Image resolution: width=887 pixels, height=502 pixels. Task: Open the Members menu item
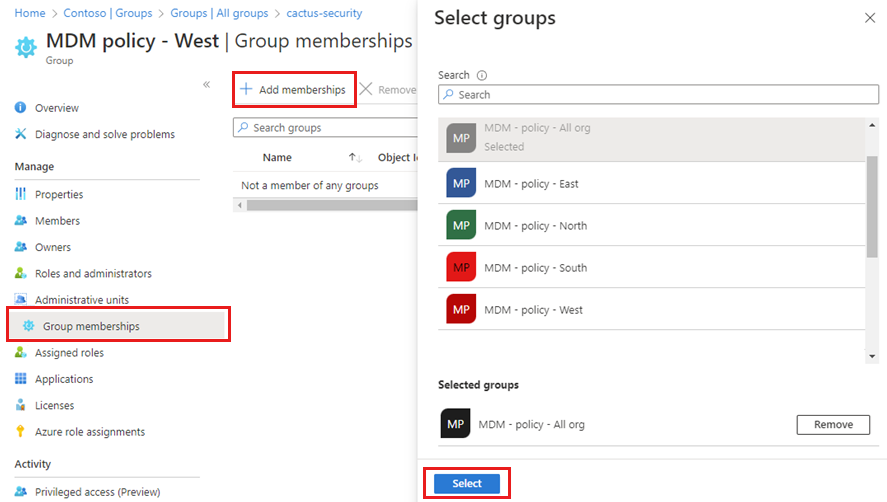pos(57,221)
